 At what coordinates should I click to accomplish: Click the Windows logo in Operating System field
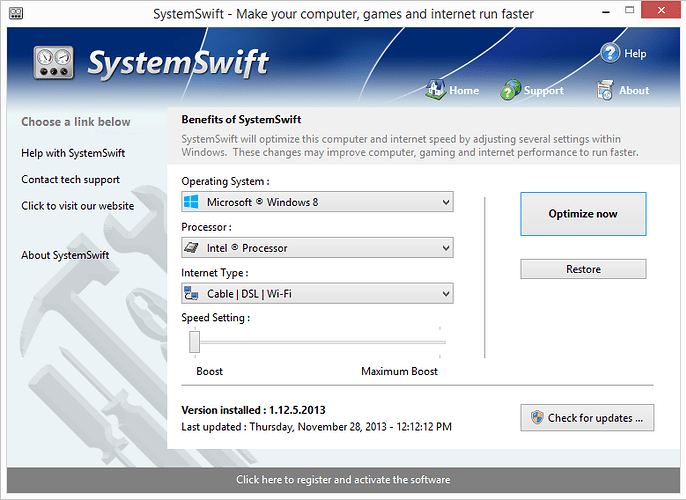coord(193,202)
